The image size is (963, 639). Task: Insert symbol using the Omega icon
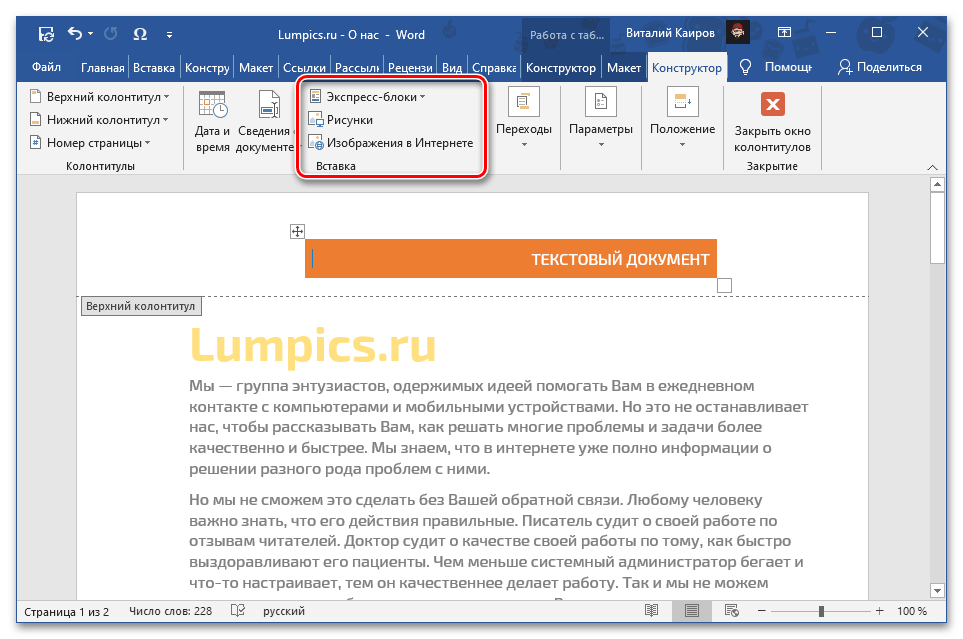[x=140, y=34]
